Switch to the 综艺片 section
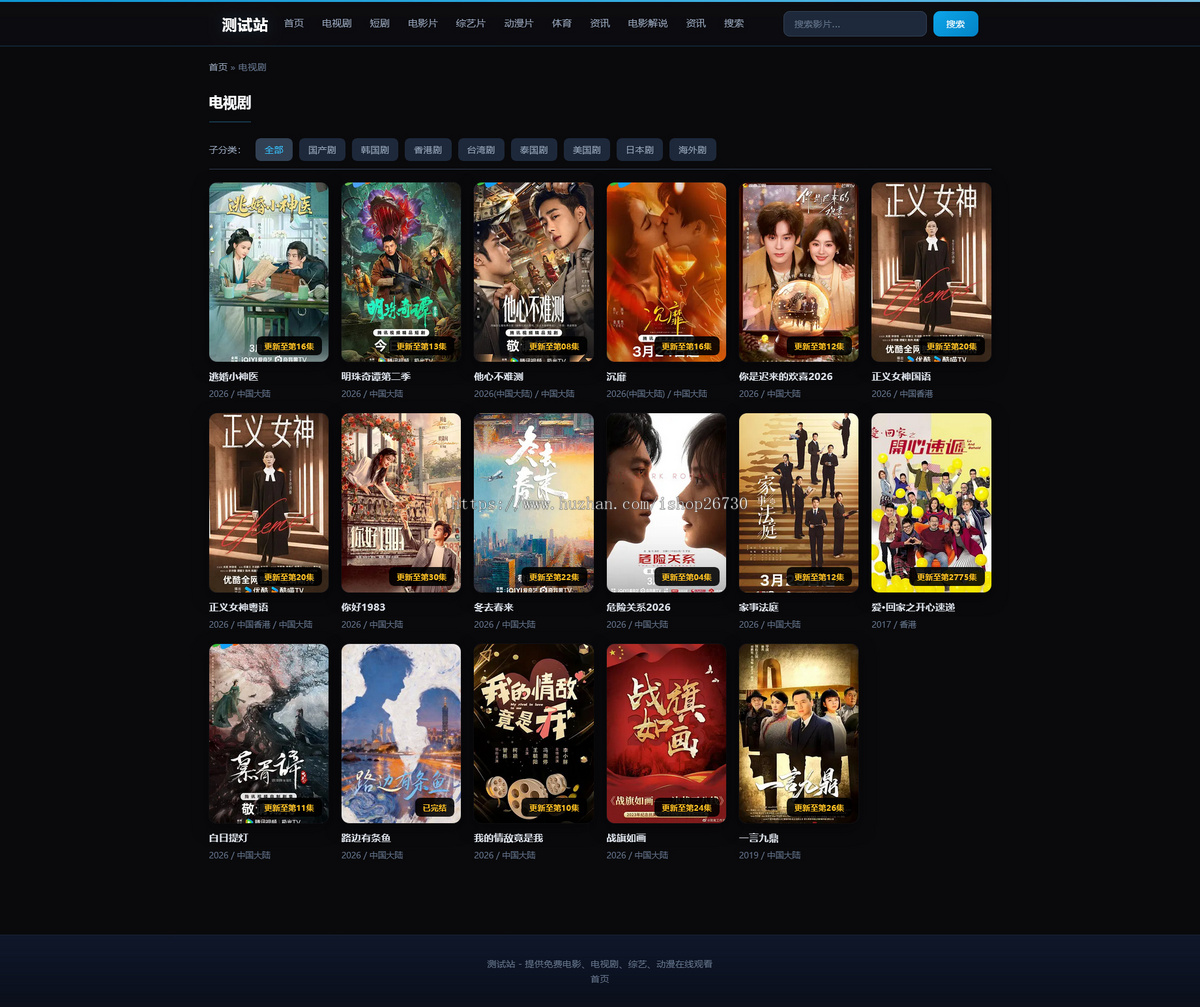Screen dimensions: 1200x1007 pos(470,23)
